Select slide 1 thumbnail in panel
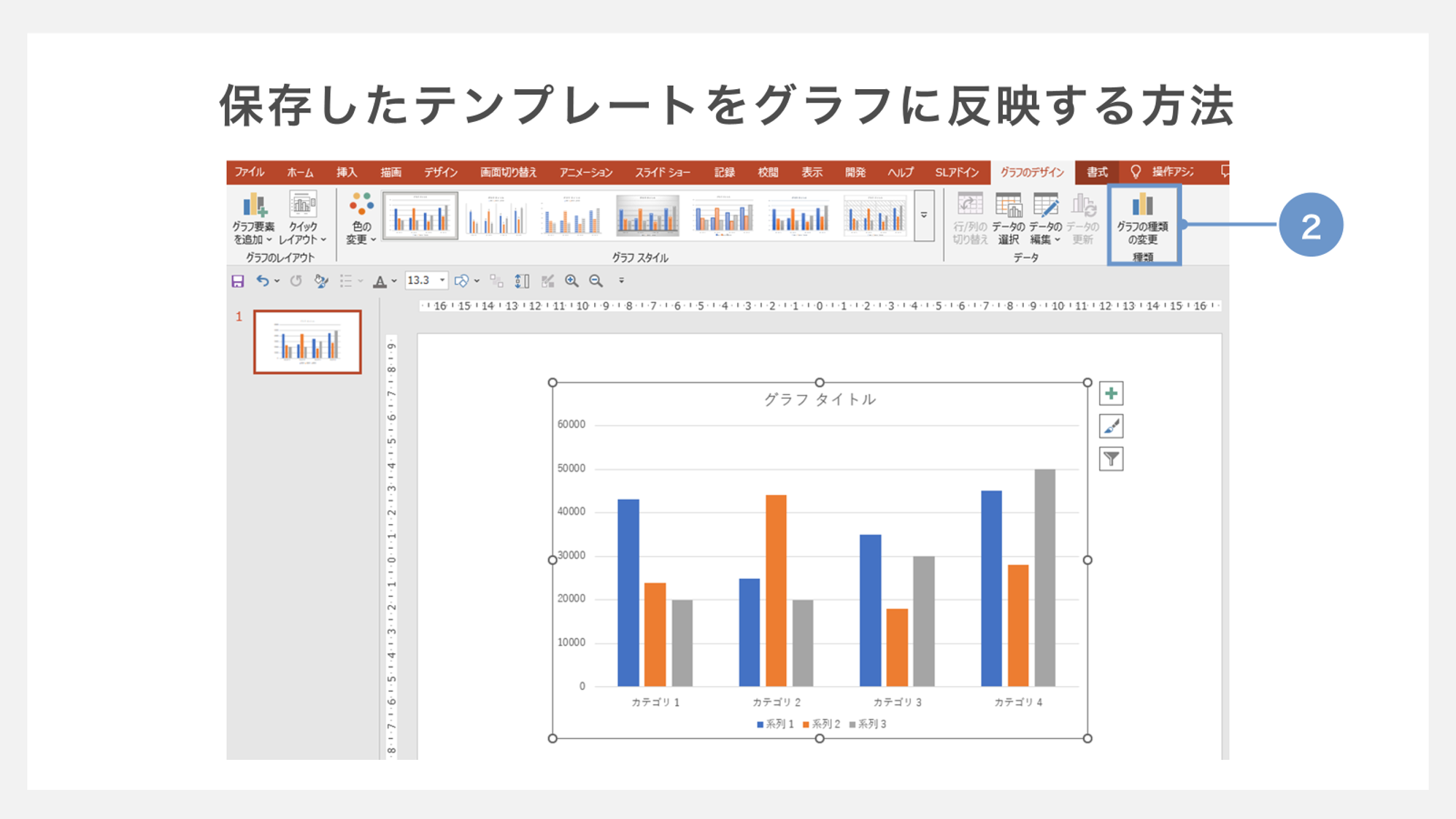1456x819 pixels. click(x=307, y=342)
